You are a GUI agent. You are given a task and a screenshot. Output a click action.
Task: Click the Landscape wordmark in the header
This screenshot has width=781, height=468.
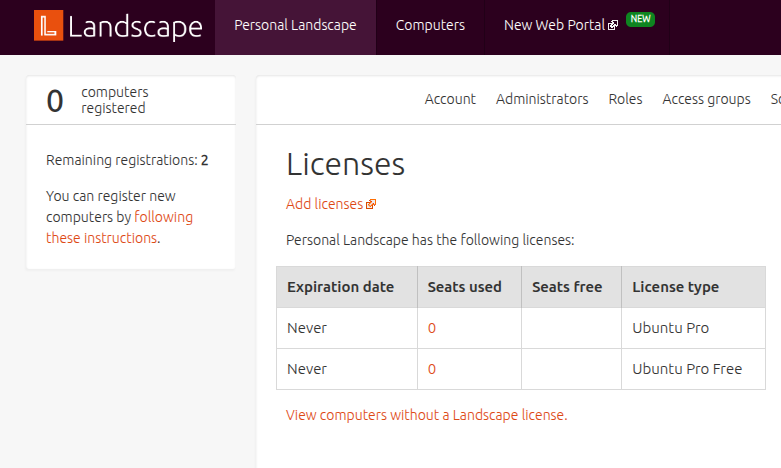[135, 27]
